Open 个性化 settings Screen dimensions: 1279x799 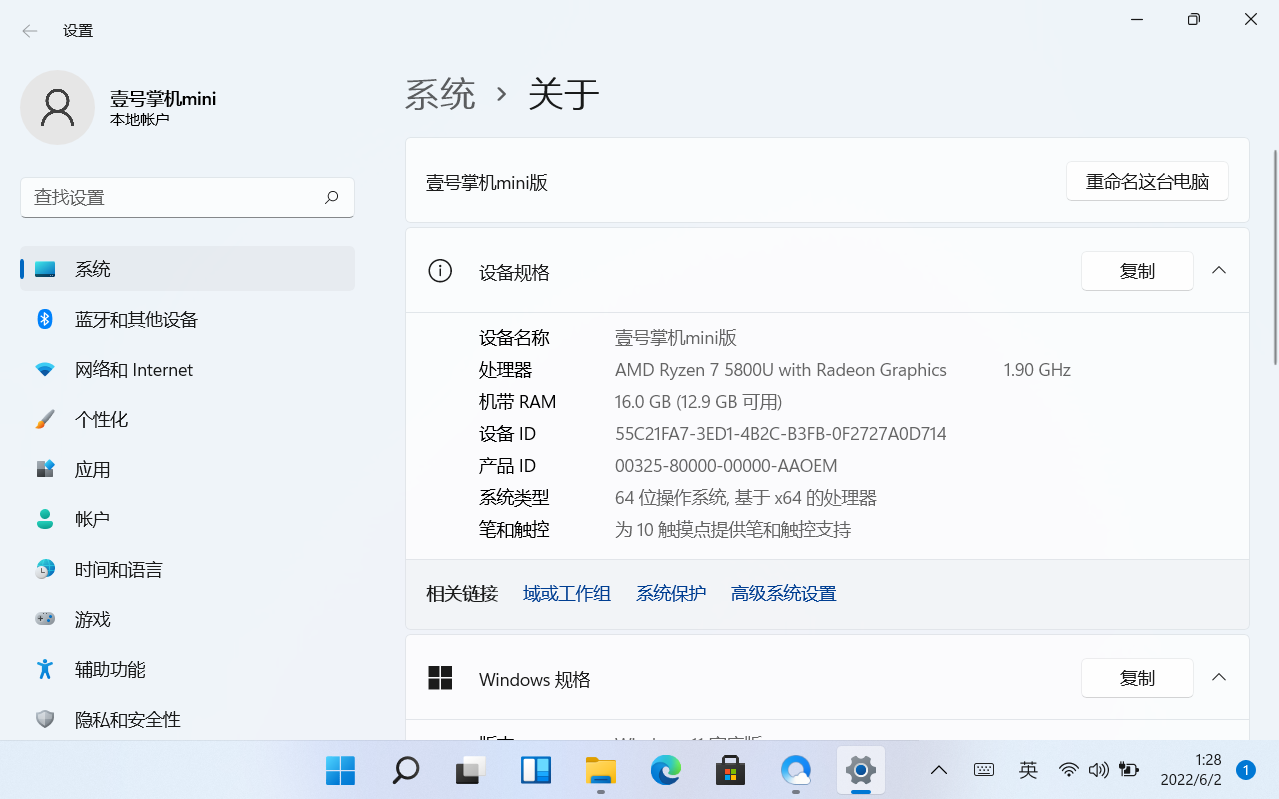pos(187,419)
